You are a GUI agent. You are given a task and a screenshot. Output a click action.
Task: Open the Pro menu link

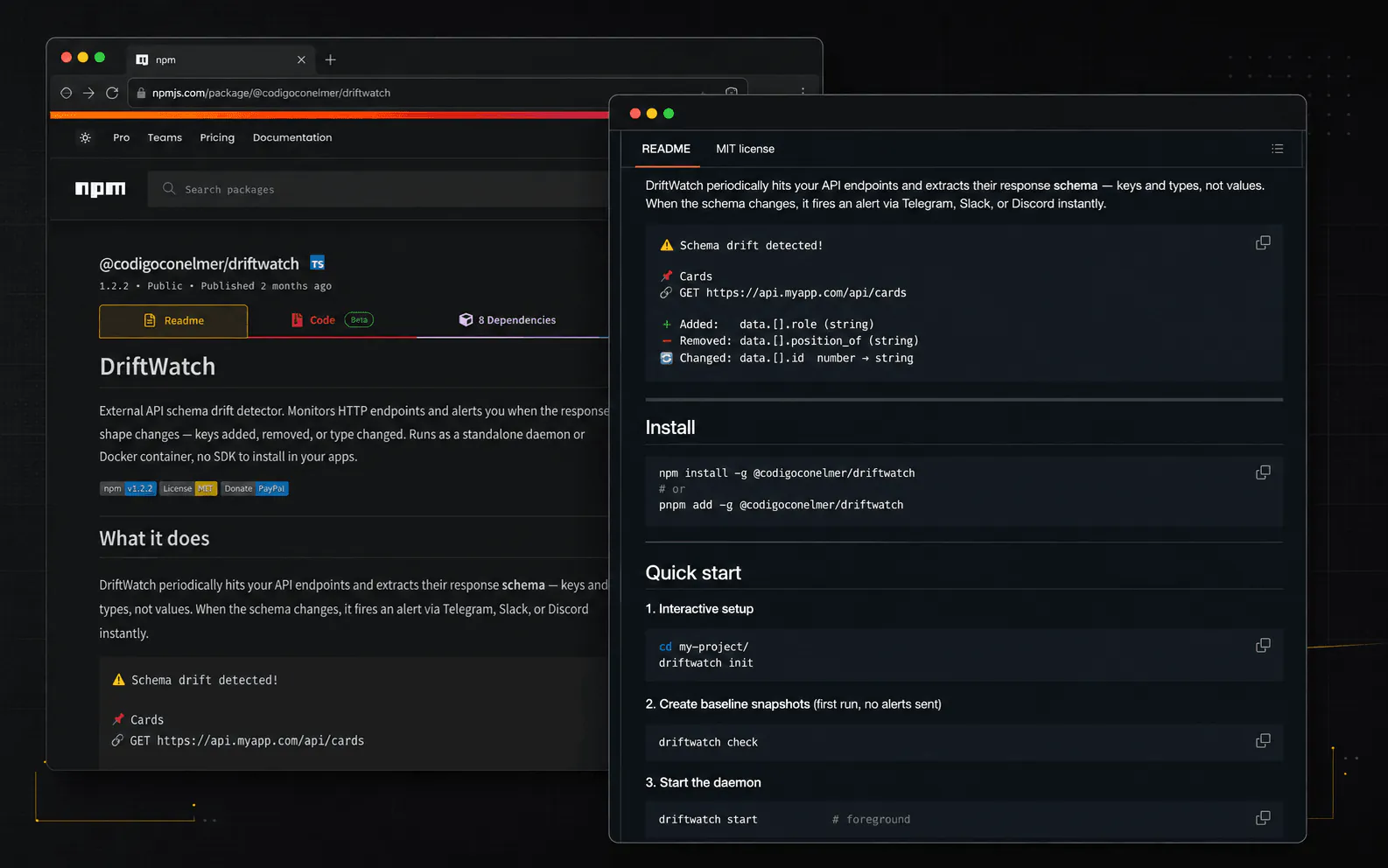[x=121, y=137]
